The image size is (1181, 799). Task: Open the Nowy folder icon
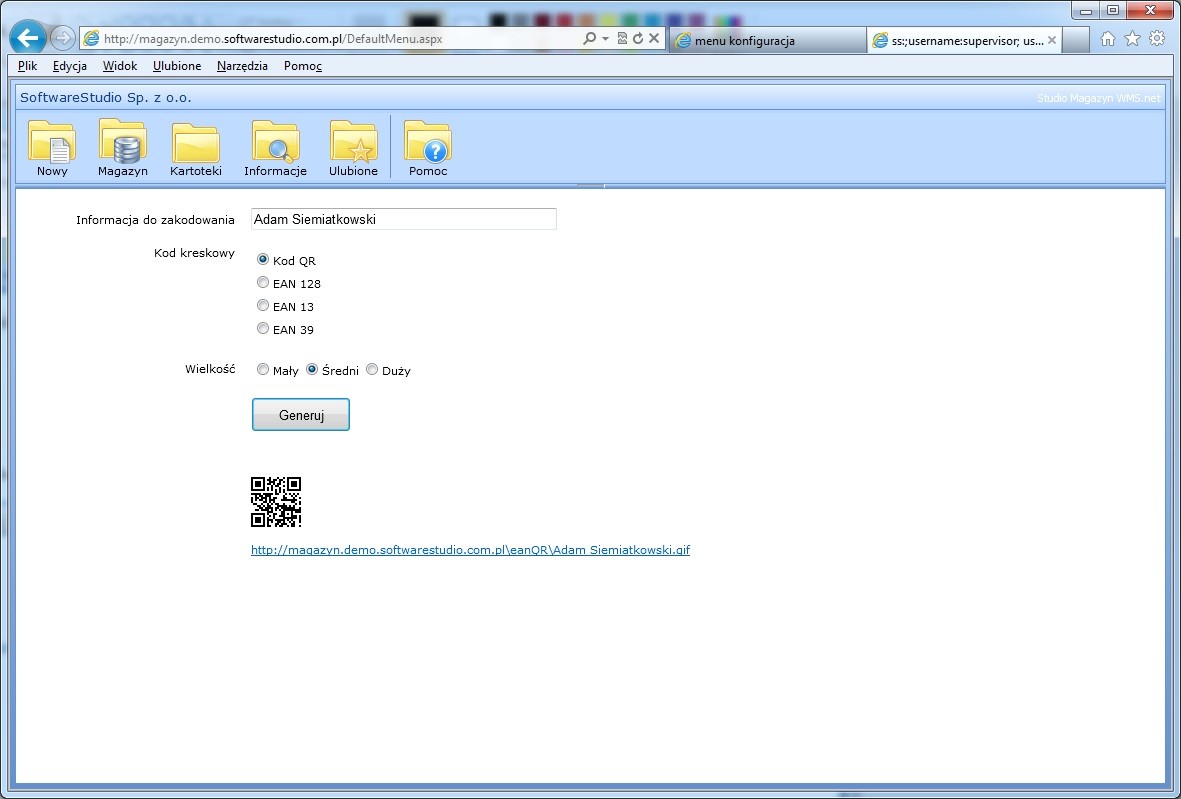coord(52,142)
